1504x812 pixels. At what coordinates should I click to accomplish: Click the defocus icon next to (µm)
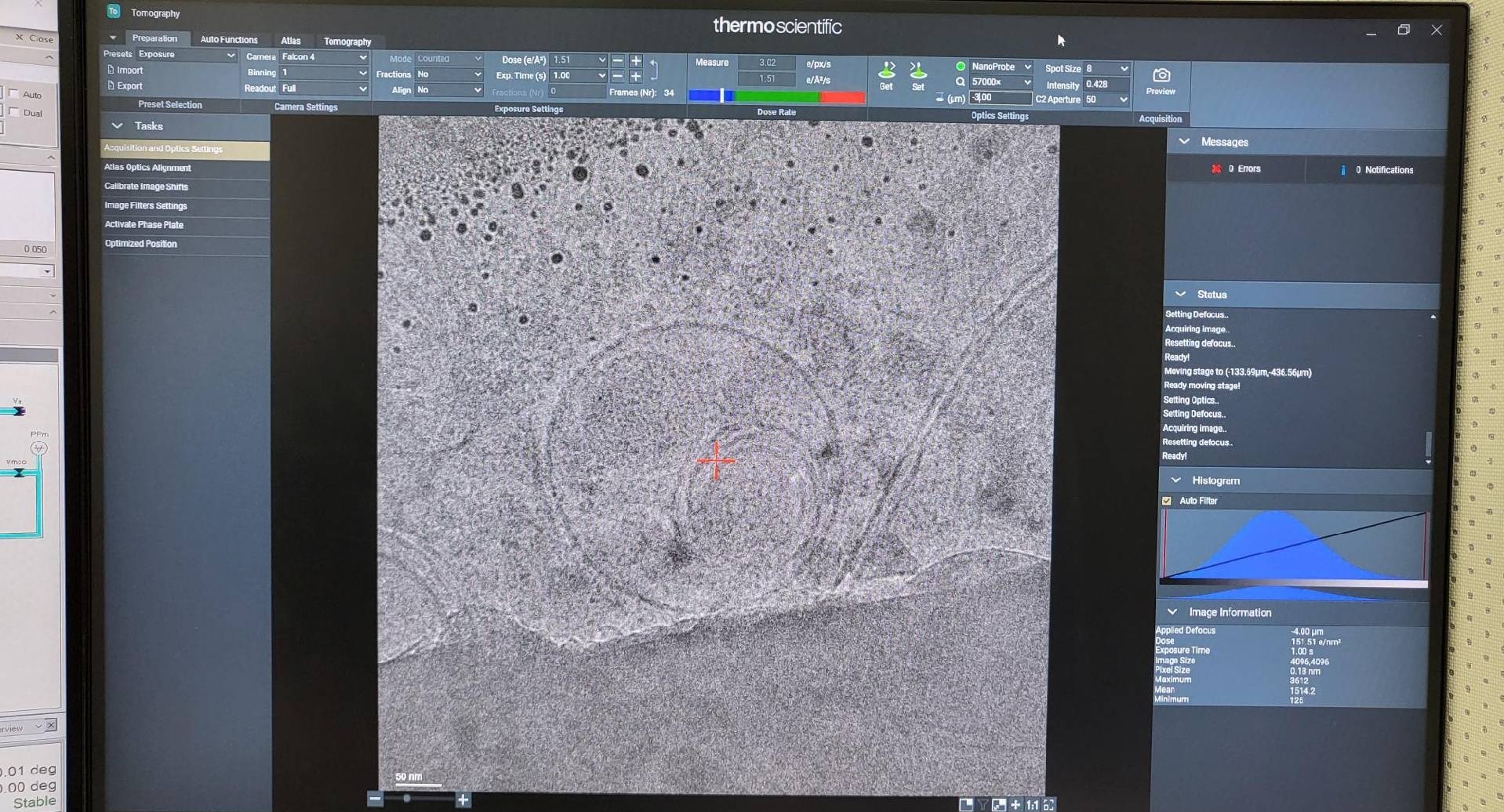(x=939, y=98)
